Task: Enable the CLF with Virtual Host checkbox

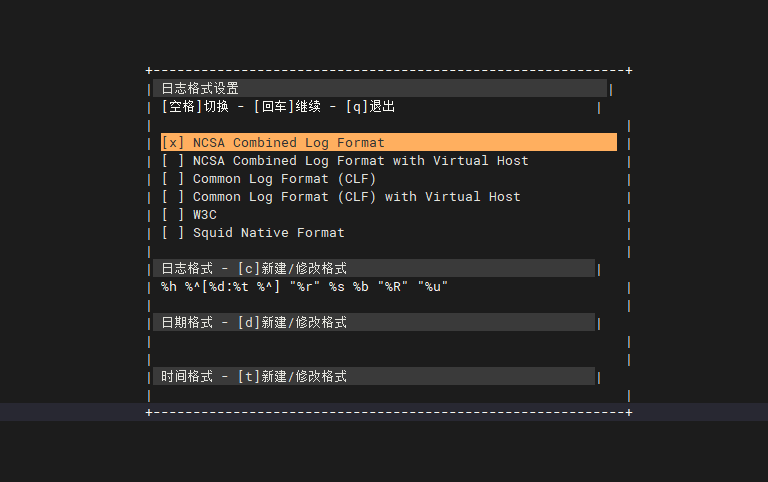Action: coord(173,197)
